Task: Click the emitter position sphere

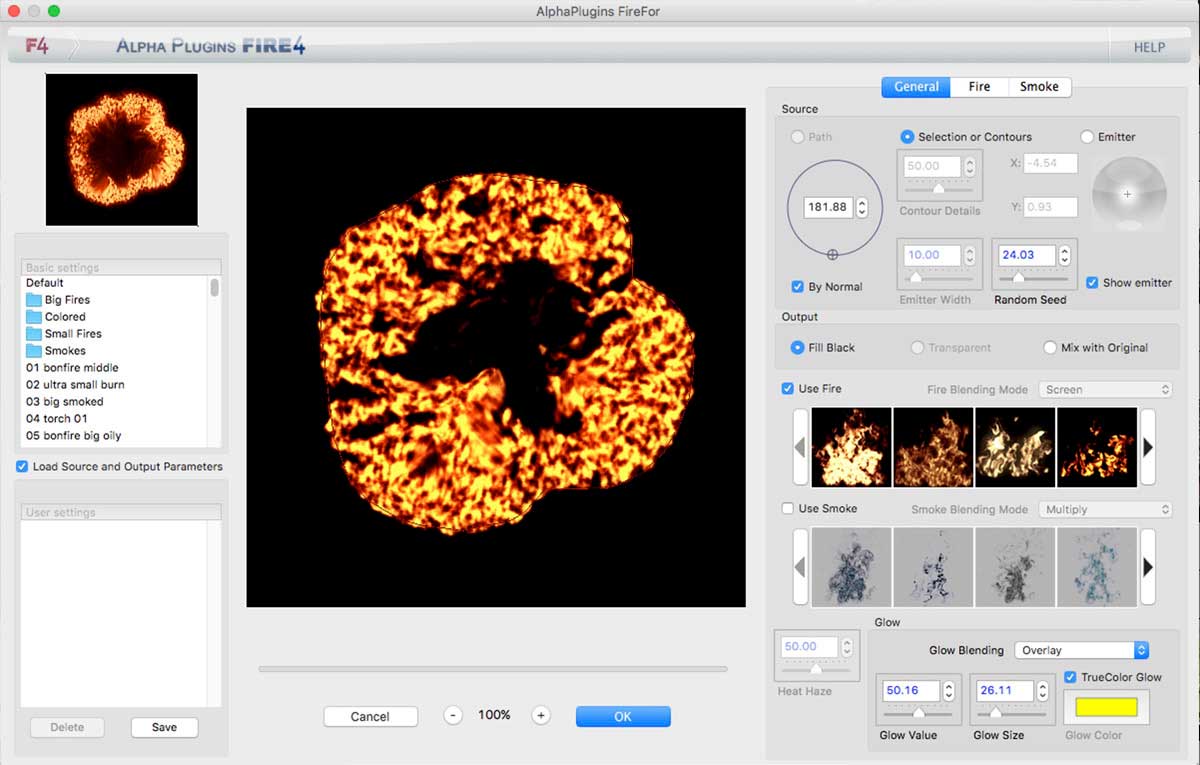Action: pos(1128,195)
